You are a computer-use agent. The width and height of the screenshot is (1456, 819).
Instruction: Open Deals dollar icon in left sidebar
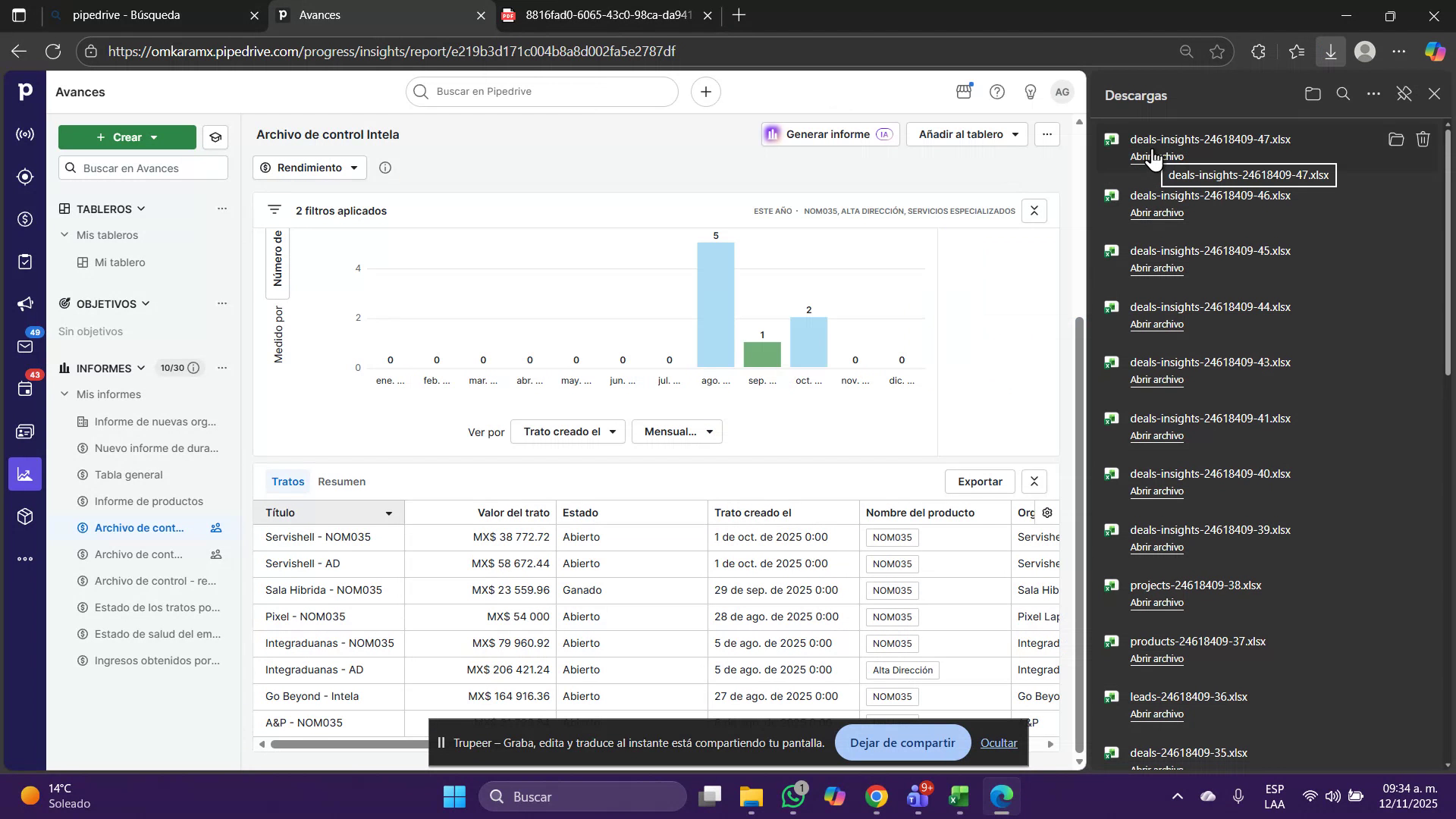click(x=25, y=220)
